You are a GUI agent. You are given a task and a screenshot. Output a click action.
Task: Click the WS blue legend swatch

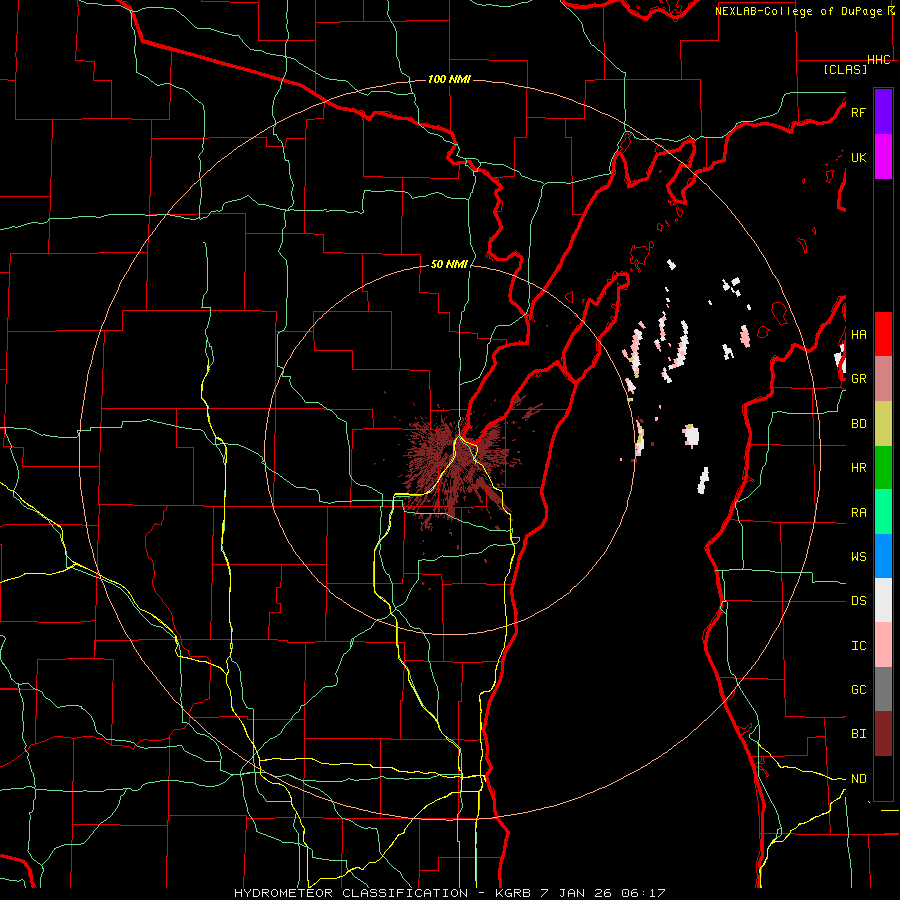pos(883,556)
